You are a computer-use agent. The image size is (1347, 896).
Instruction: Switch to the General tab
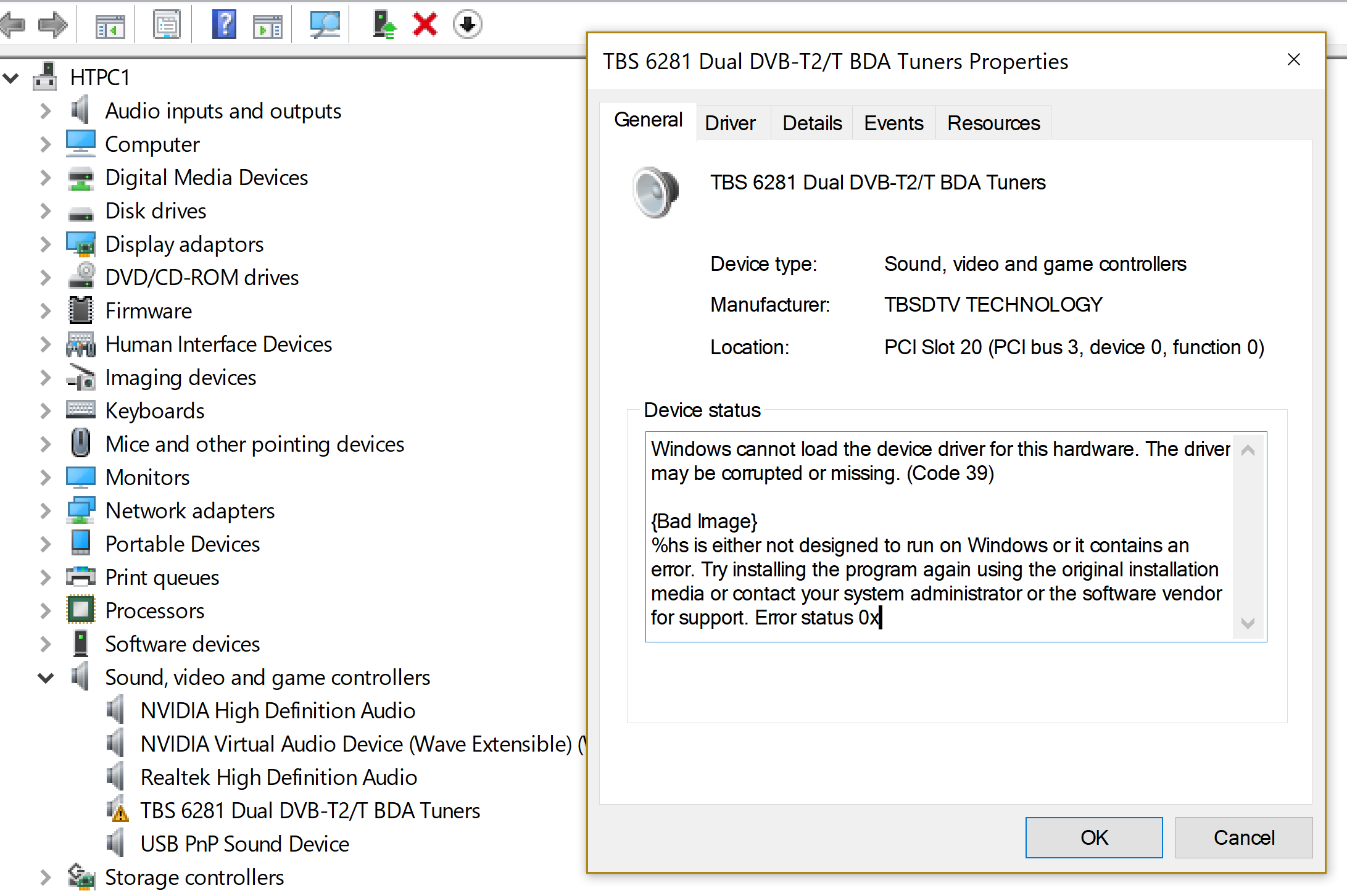click(648, 120)
